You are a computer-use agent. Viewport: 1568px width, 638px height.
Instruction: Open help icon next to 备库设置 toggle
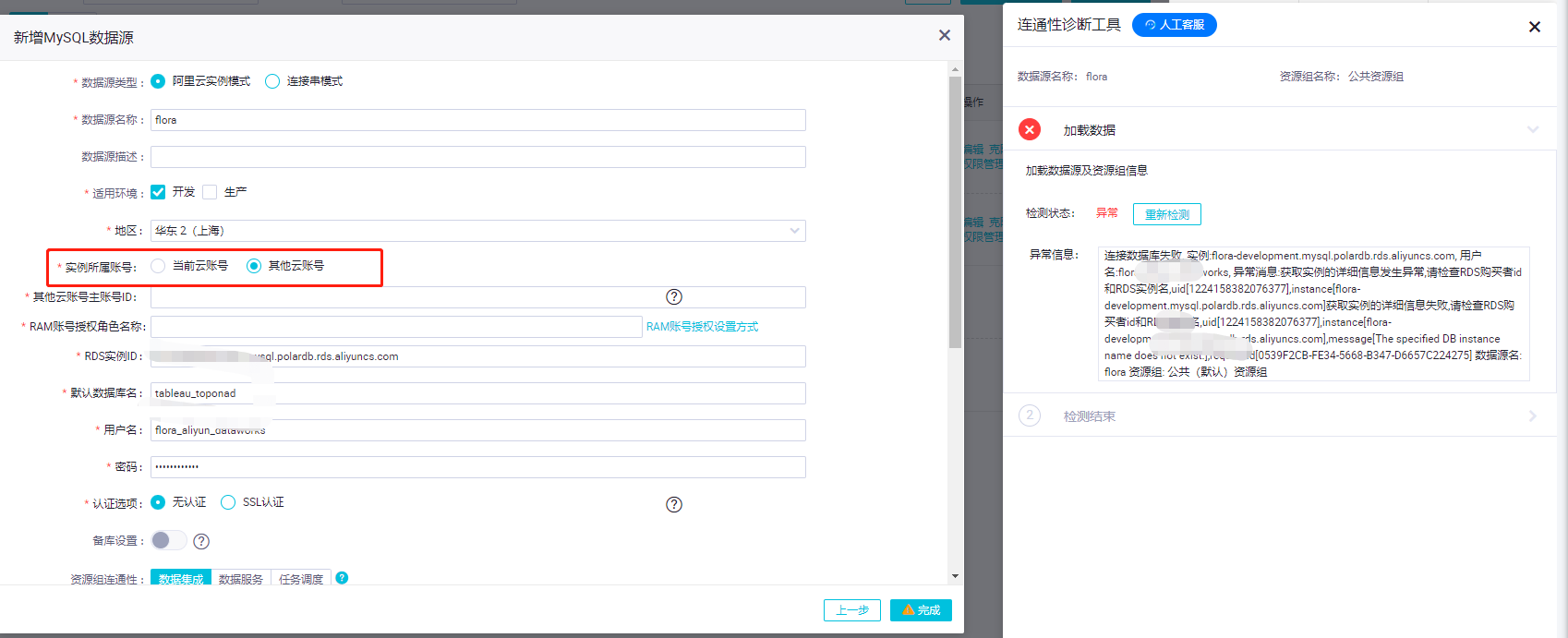point(201,541)
